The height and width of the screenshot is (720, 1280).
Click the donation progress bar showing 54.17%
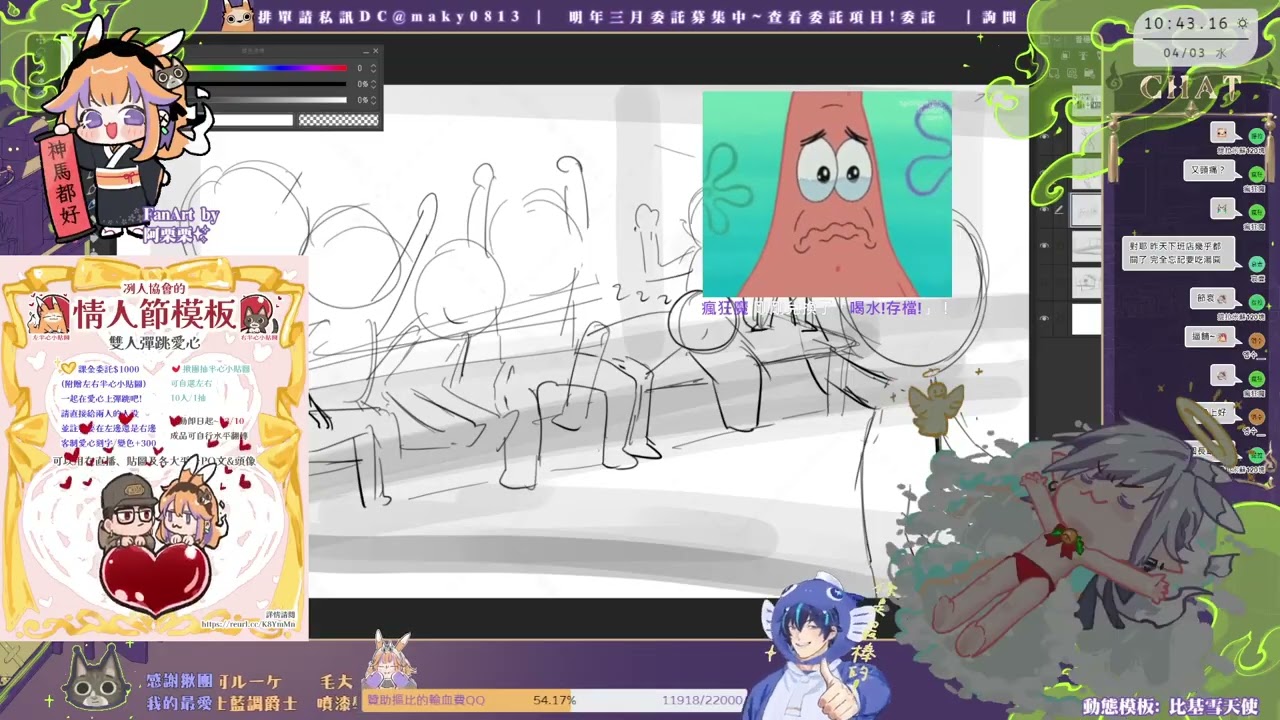554,701
